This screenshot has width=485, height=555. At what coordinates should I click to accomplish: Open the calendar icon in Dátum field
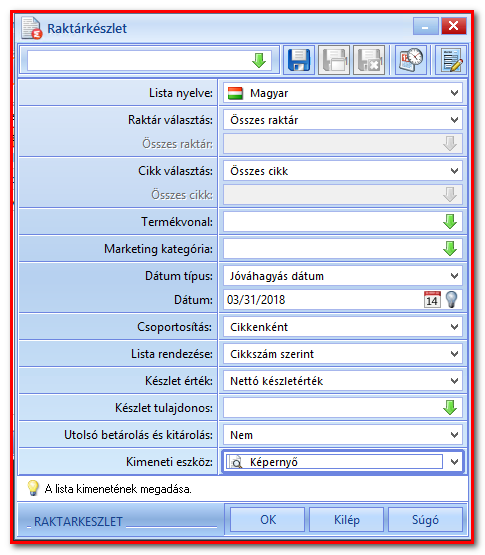pyautogui.click(x=432, y=300)
